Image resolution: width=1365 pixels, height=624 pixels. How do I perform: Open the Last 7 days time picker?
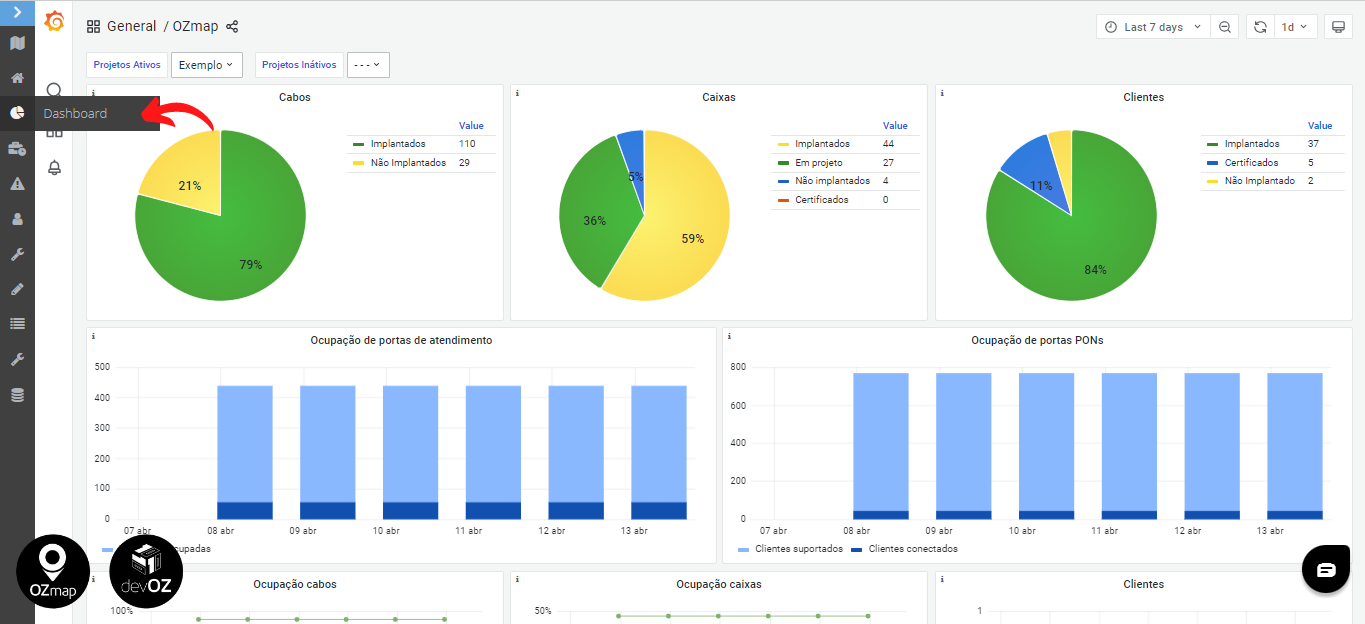click(1153, 27)
